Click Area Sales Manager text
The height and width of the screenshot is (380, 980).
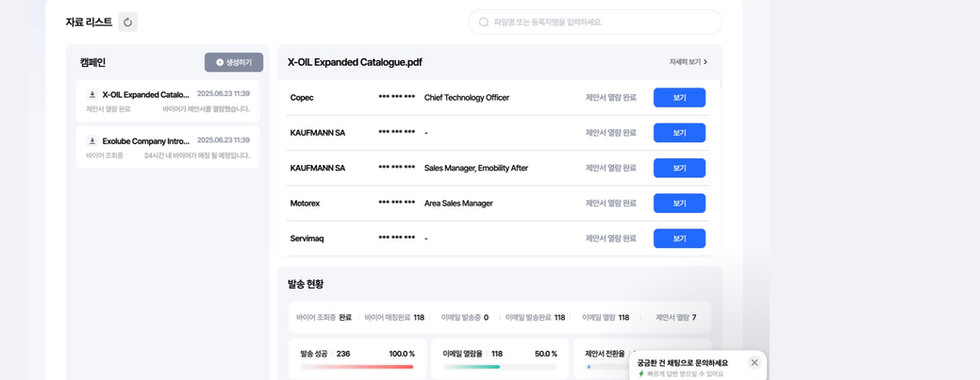click(459, 203)
